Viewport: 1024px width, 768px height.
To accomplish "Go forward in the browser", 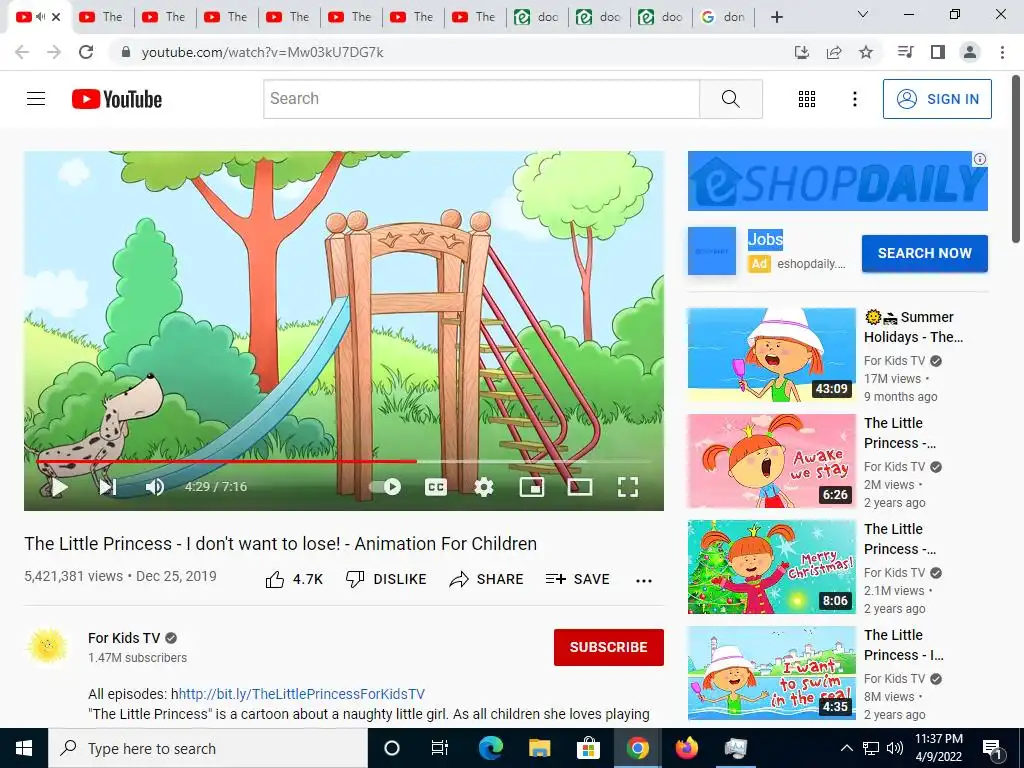I will pyautogui.click(x=54, y=52).
